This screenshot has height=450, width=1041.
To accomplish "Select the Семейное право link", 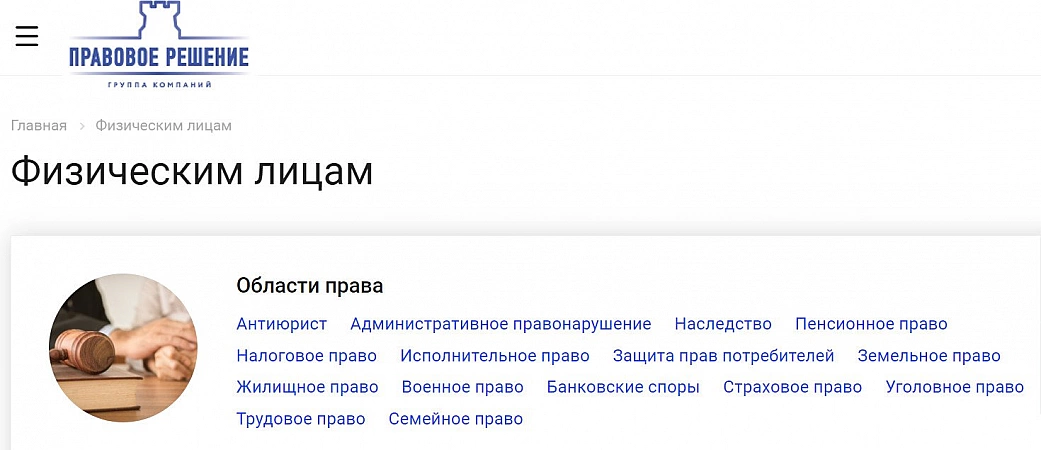I will (455, 419).
